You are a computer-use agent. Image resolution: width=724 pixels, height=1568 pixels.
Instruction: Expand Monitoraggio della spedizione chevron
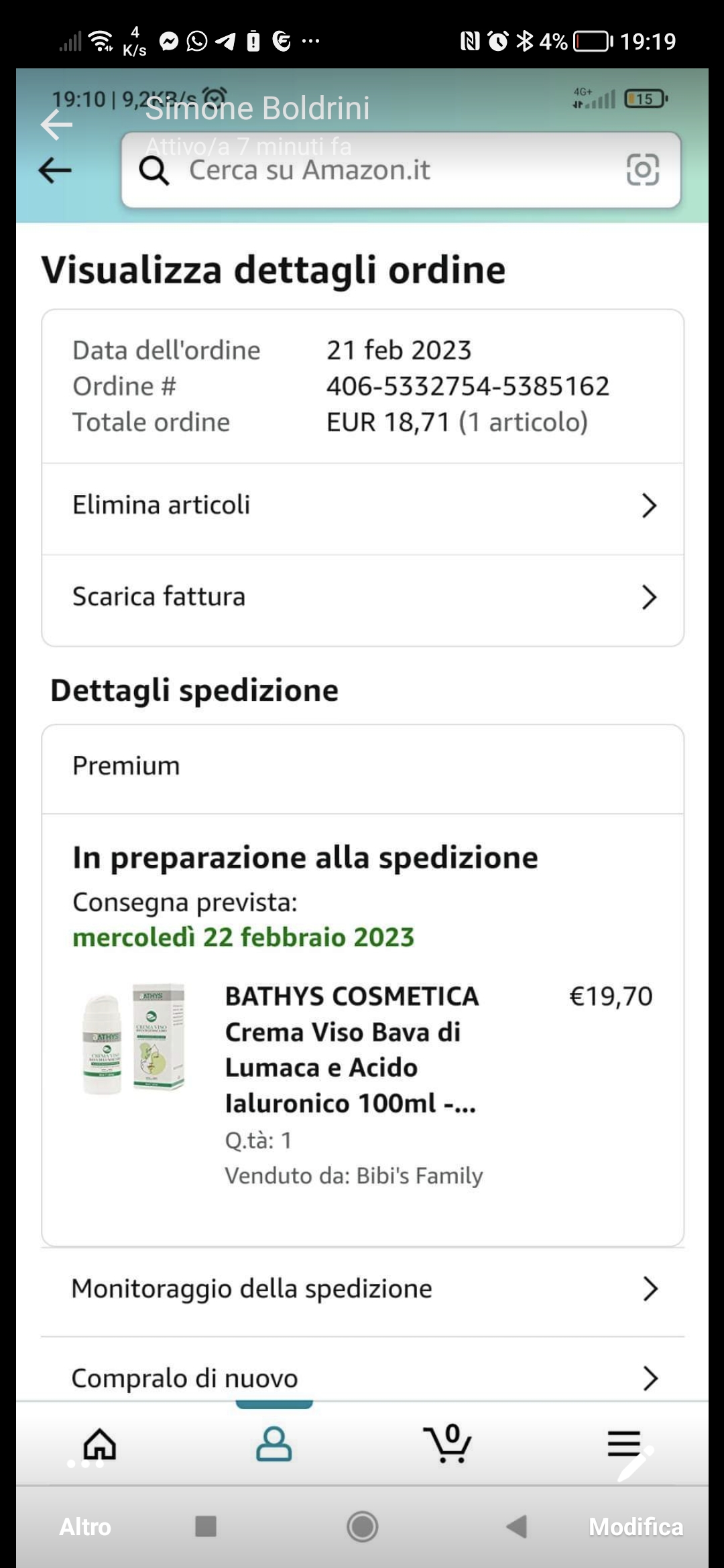650,1289
